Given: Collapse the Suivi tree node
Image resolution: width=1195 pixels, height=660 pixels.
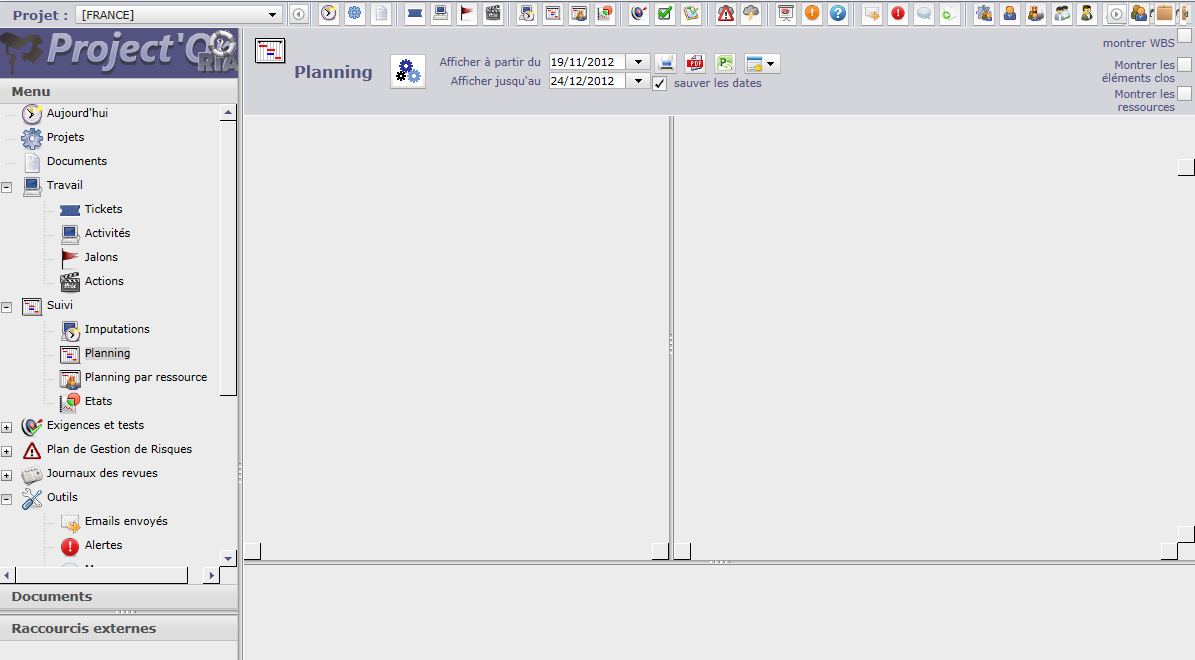Looking at the screenshot, I should point(7,308).
